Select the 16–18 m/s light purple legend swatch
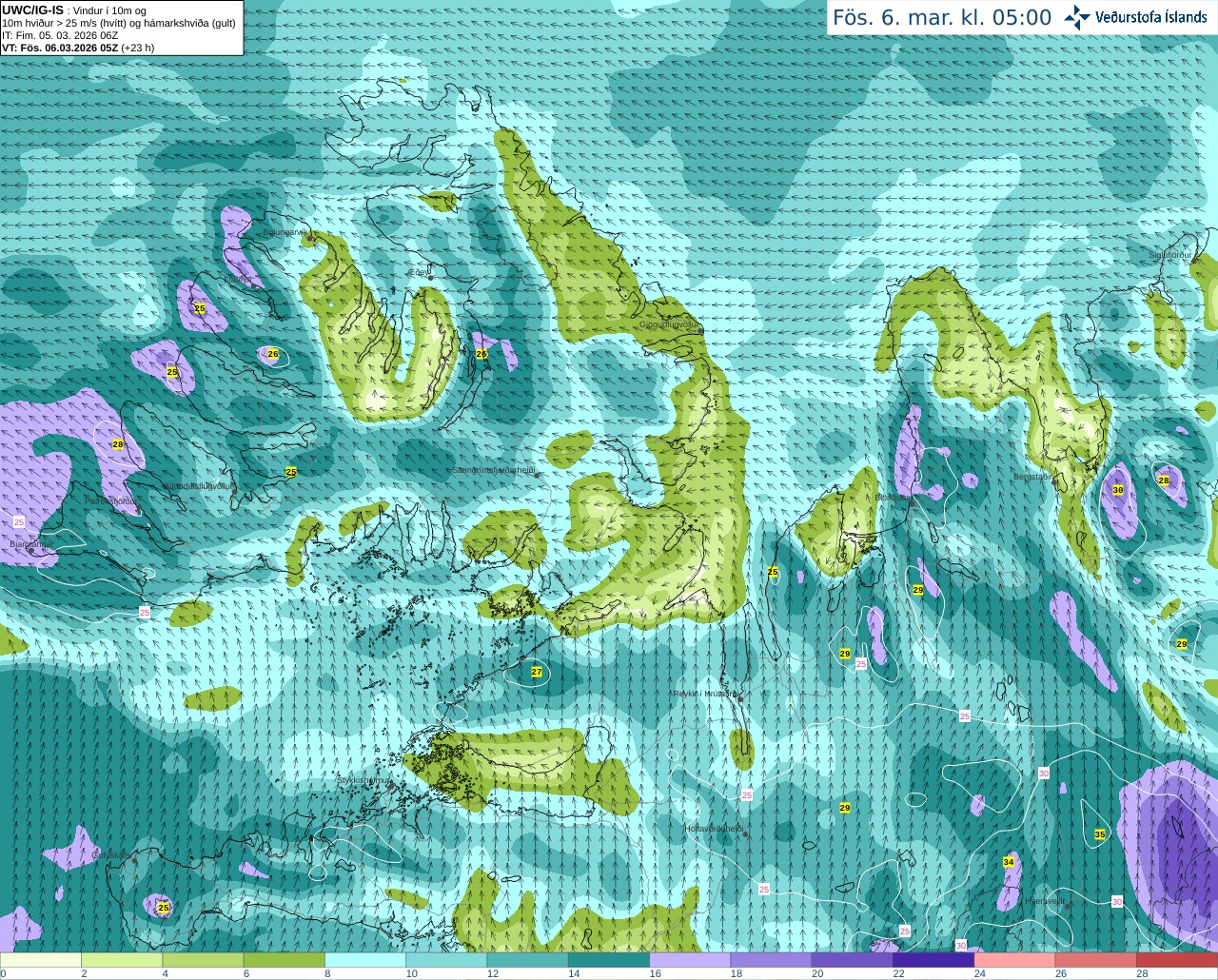 [690, 960]
